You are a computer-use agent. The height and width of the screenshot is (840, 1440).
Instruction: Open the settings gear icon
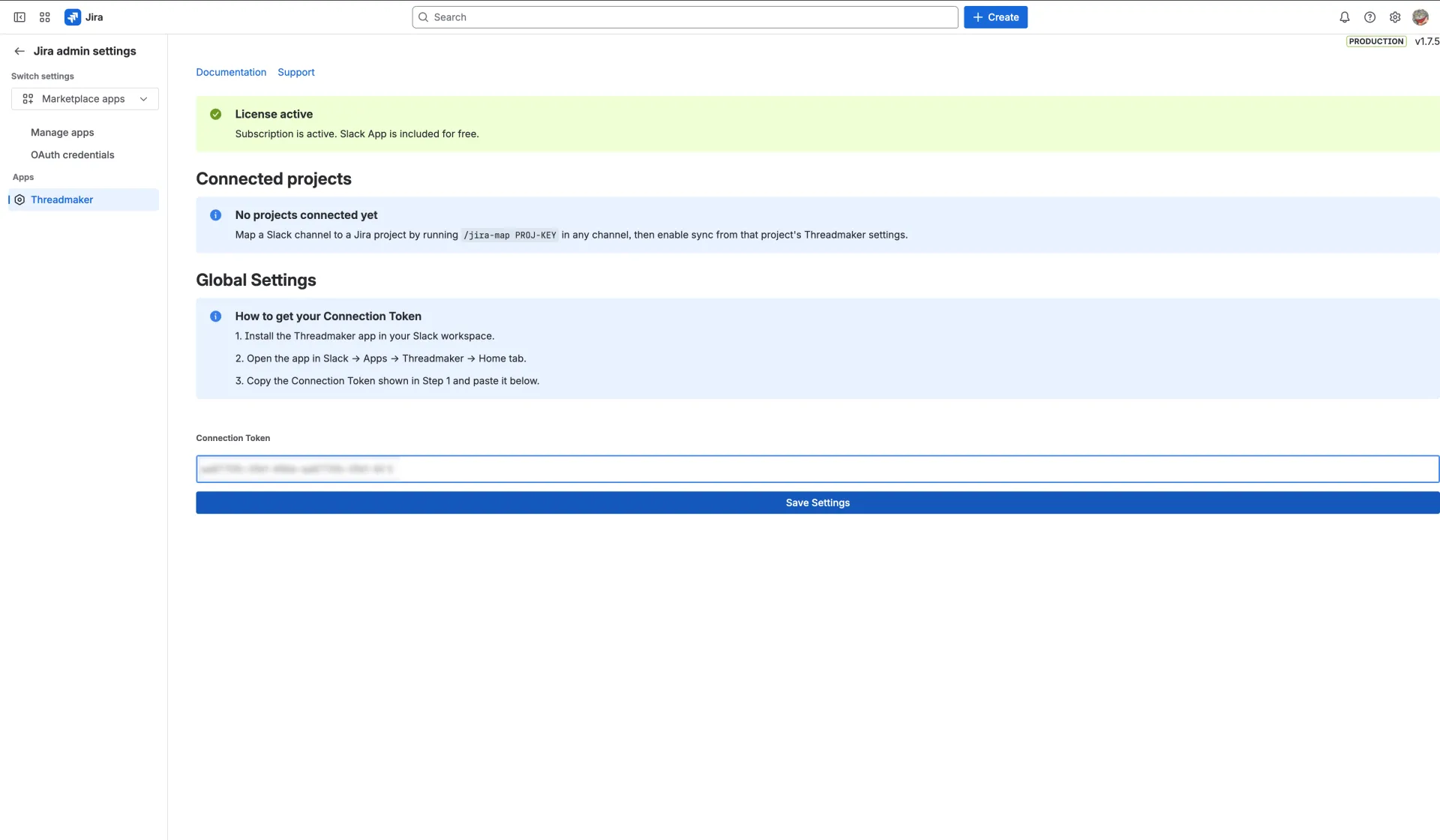click(1395, 17)
